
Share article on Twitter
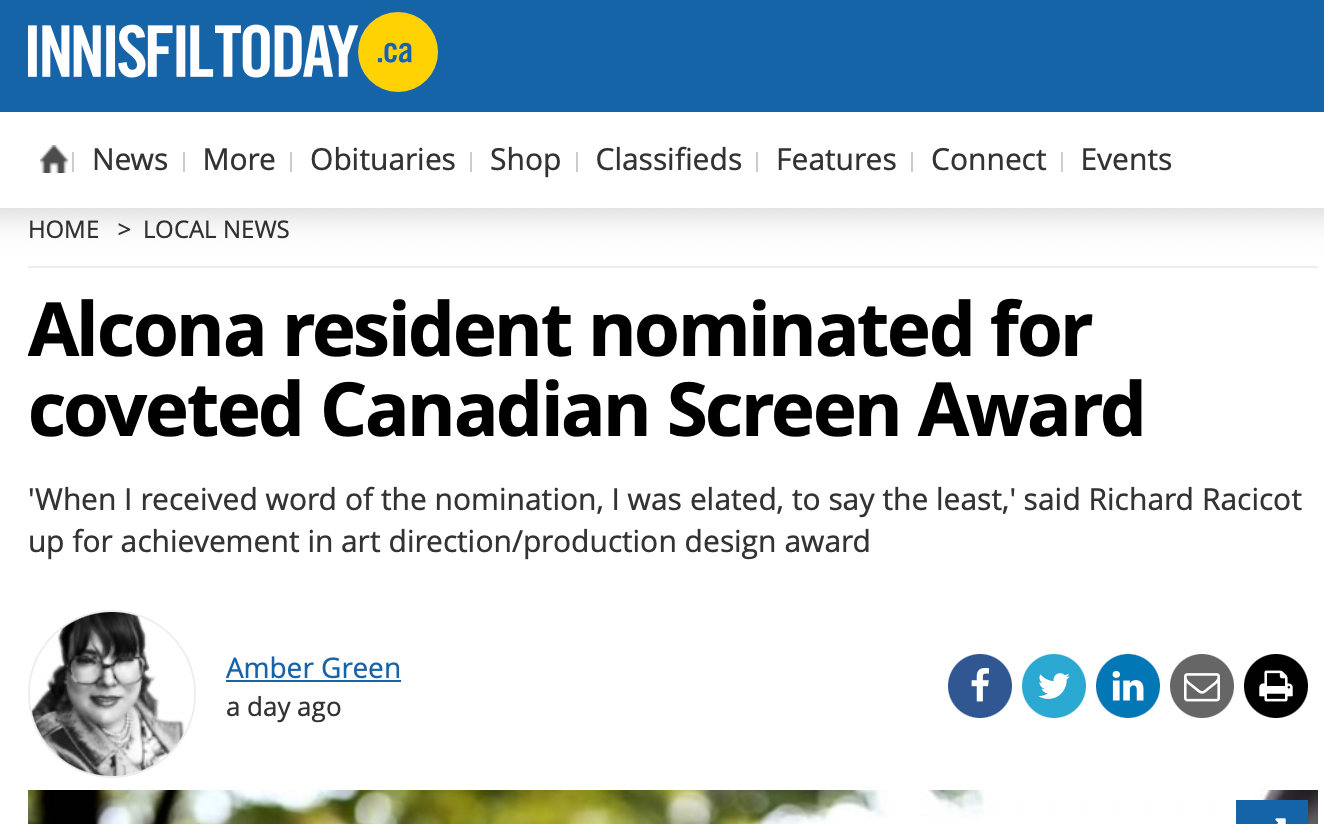pos(1054,686)
